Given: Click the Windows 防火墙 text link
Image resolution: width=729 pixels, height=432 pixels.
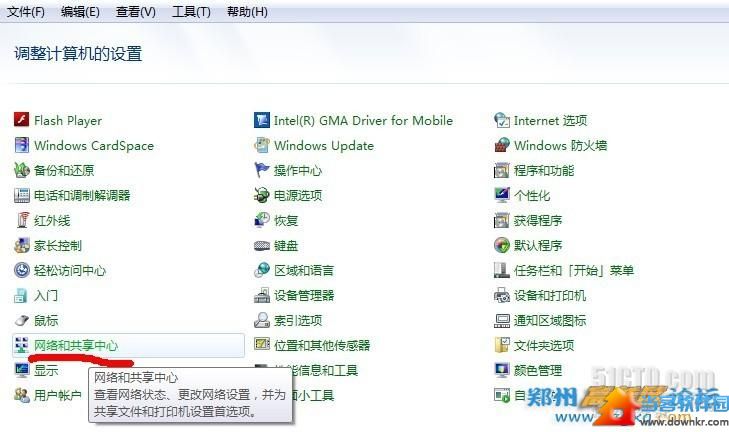Looking at the screenshot, I should pos(560,146).
